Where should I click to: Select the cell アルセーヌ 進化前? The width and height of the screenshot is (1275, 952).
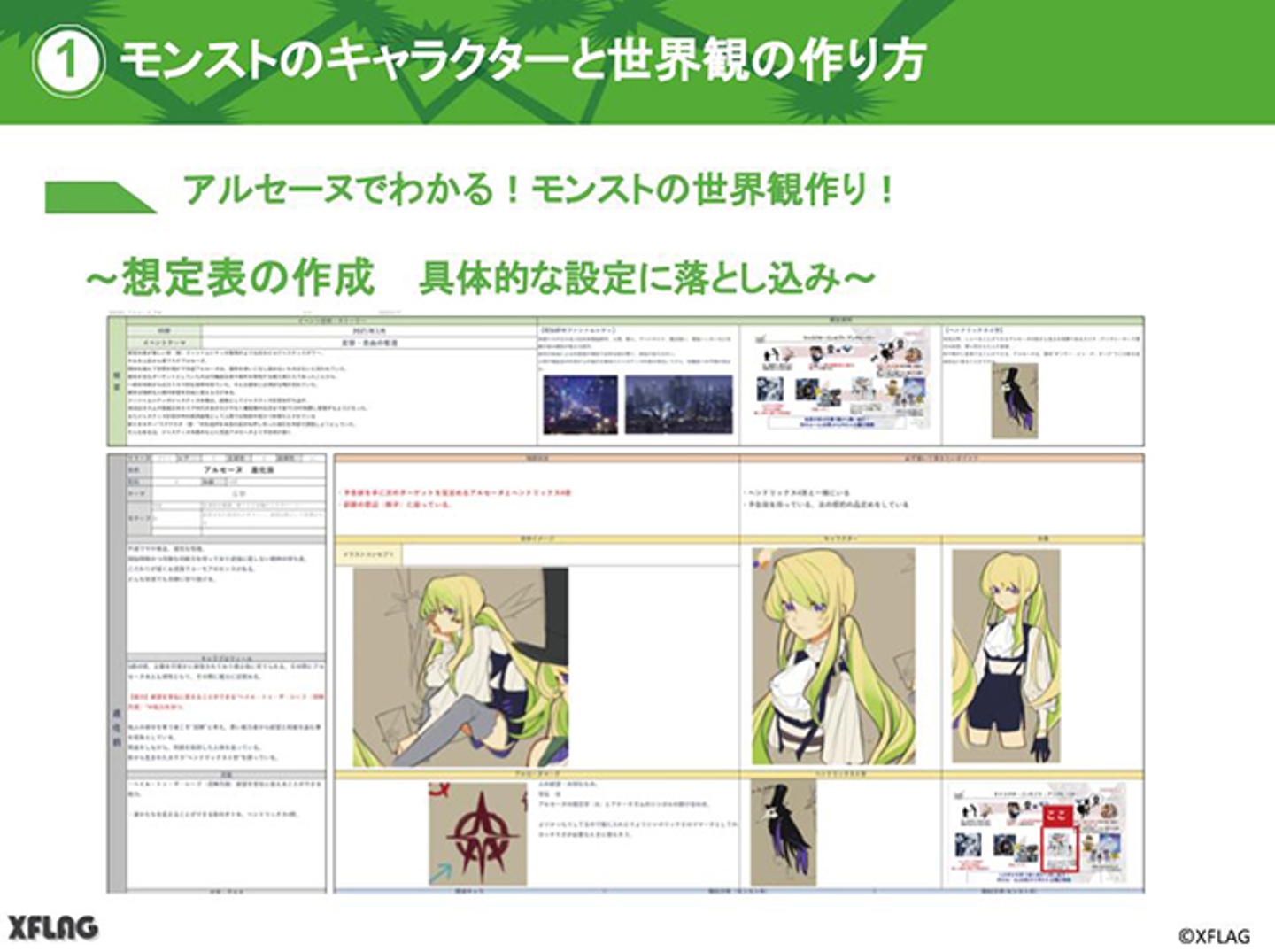tap(239, 469)
